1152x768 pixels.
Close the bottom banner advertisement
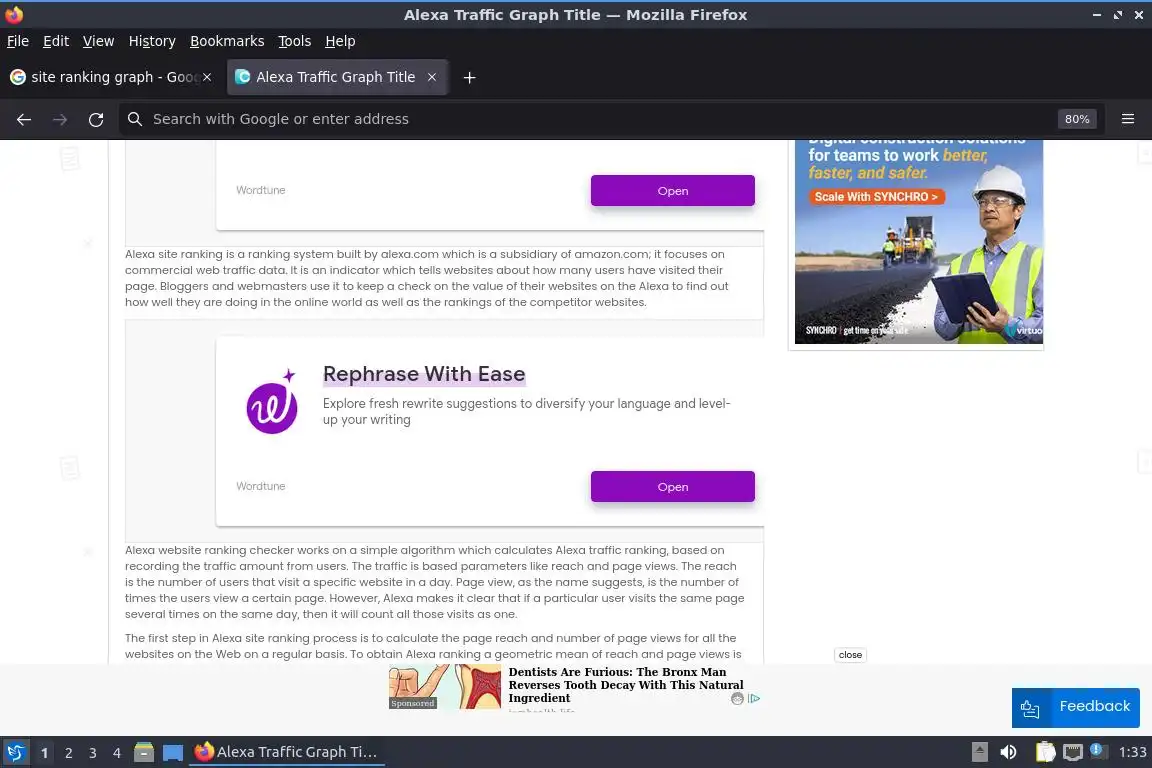[850, 655]
